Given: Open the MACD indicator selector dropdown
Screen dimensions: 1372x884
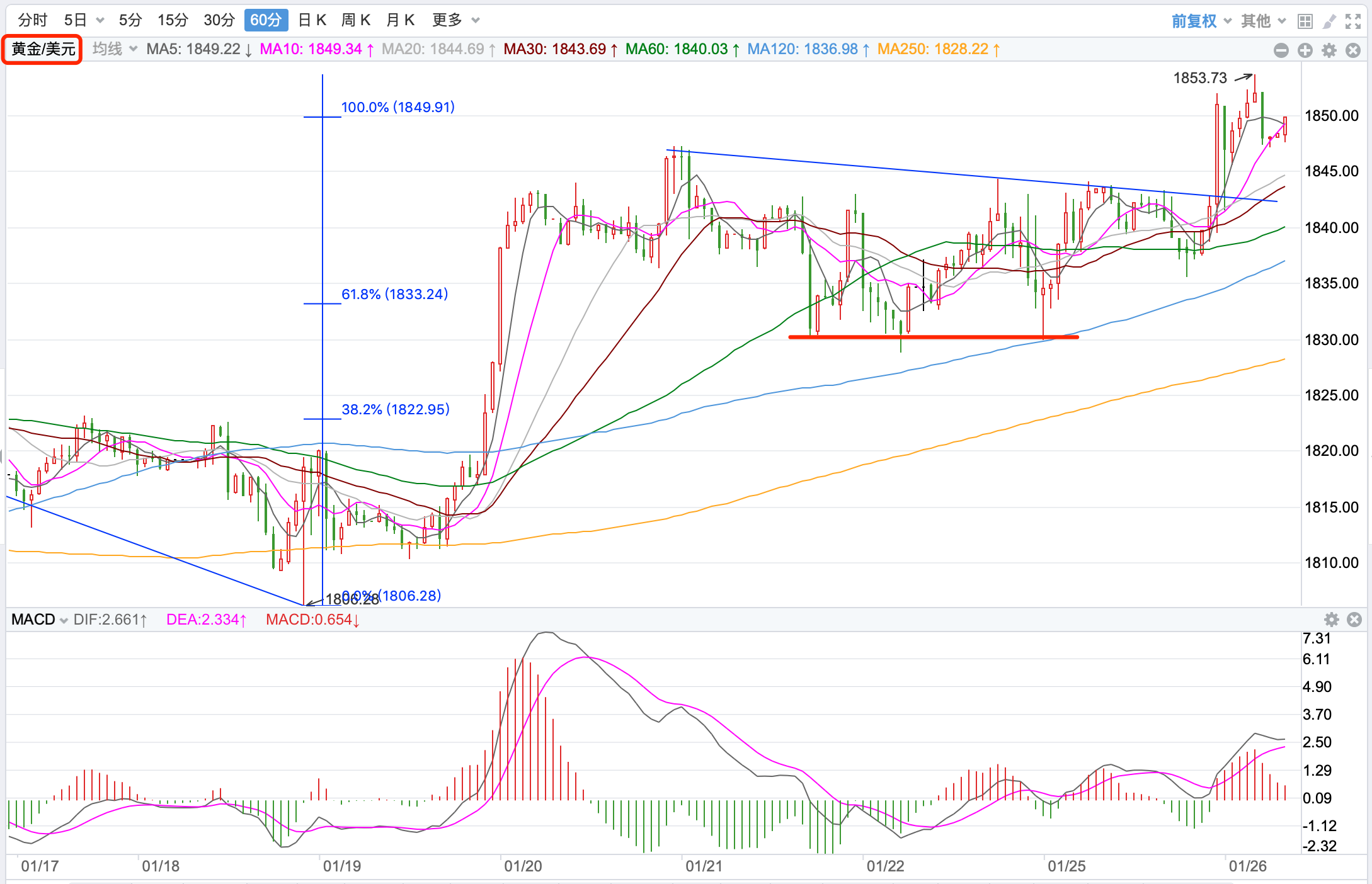Looking at the screenshot, I should pos(40,620).
